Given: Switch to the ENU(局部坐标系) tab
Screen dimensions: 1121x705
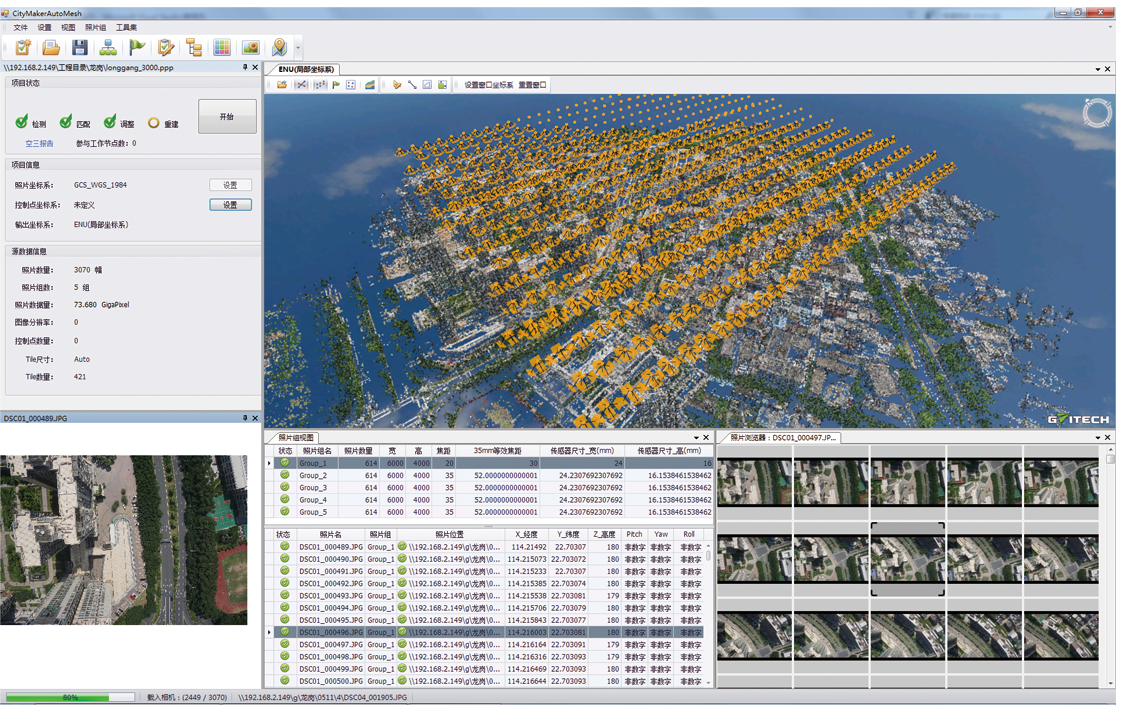Looking at the screenshot, I should tap(306, 69).
